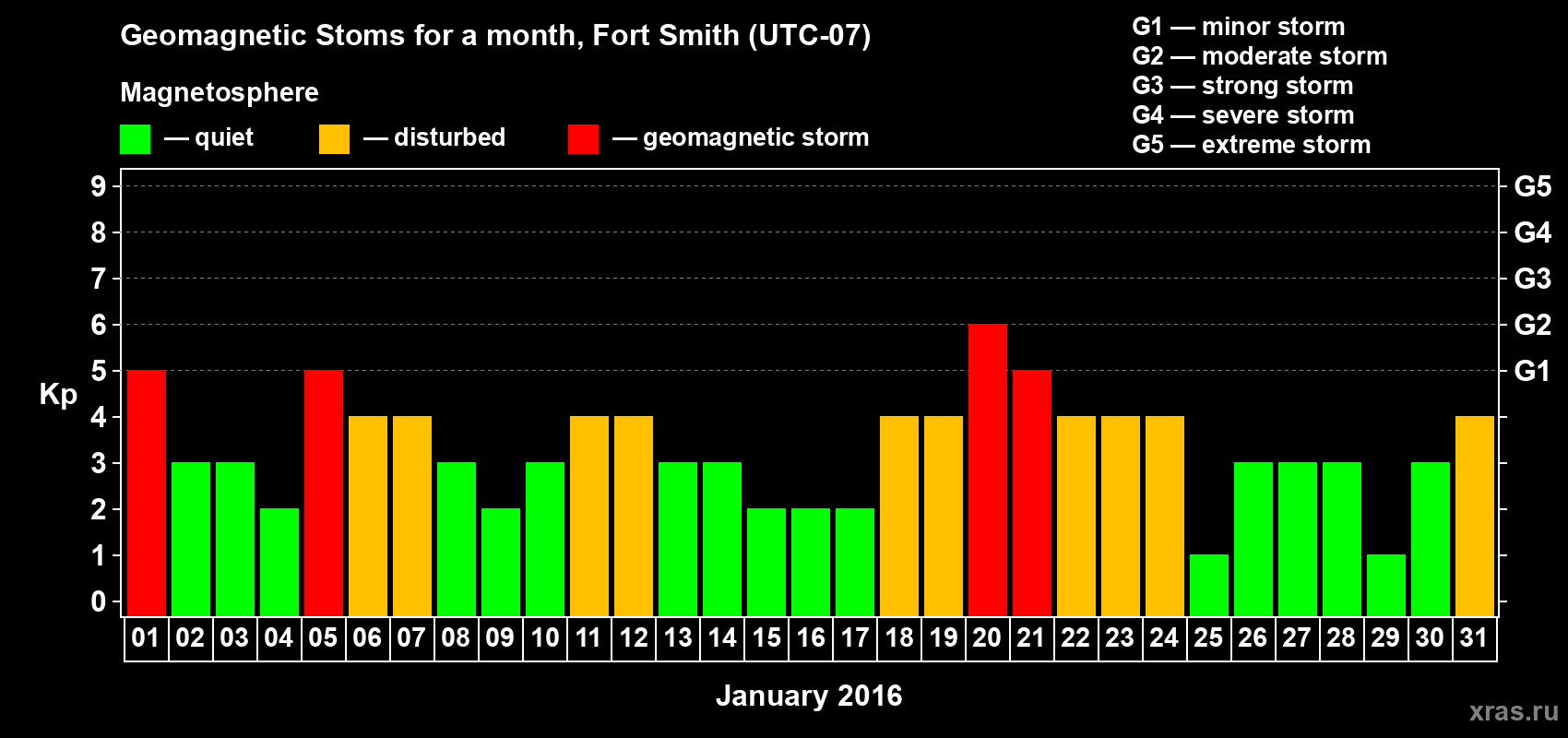Select the green bar for January 09
This screenshot has height=738, width=1568.
[x=501, y=563]
